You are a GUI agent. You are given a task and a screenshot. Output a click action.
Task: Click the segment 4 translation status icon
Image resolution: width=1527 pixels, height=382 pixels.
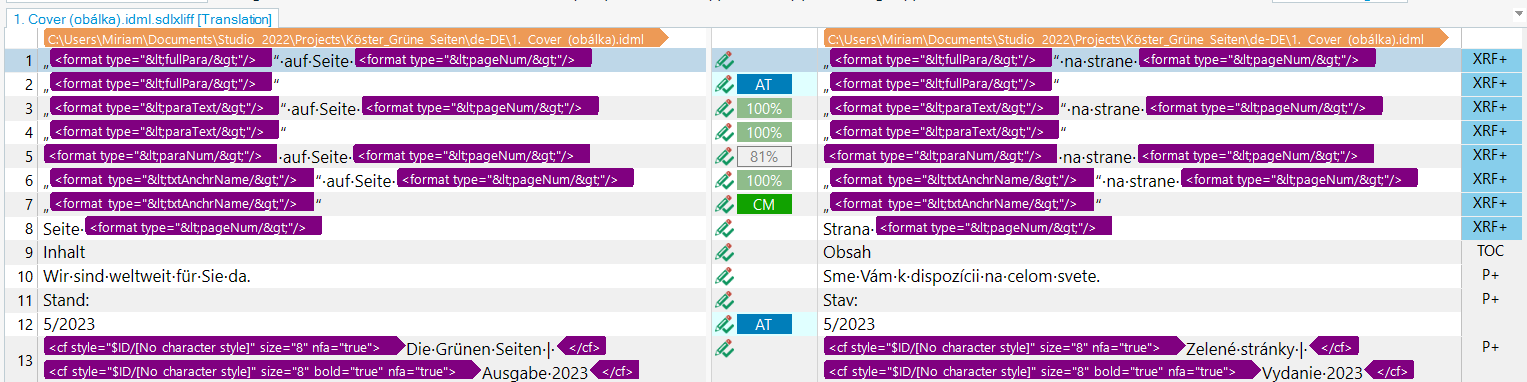(x=724, y=132)
